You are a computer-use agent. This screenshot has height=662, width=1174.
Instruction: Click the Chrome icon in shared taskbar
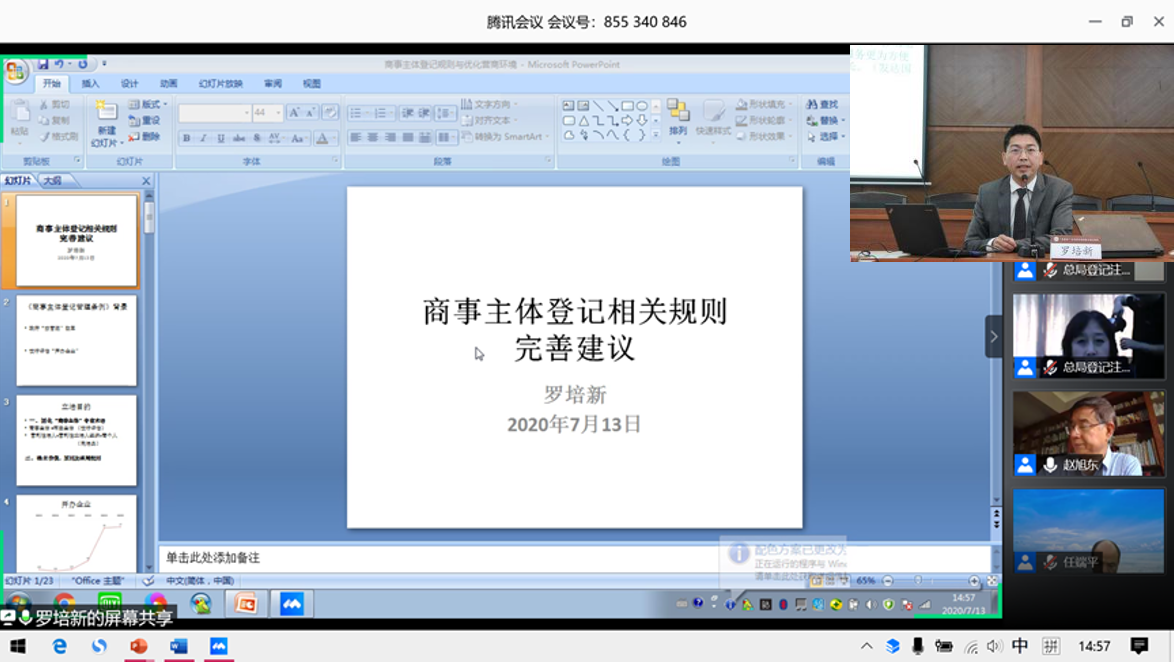point(64,604)
